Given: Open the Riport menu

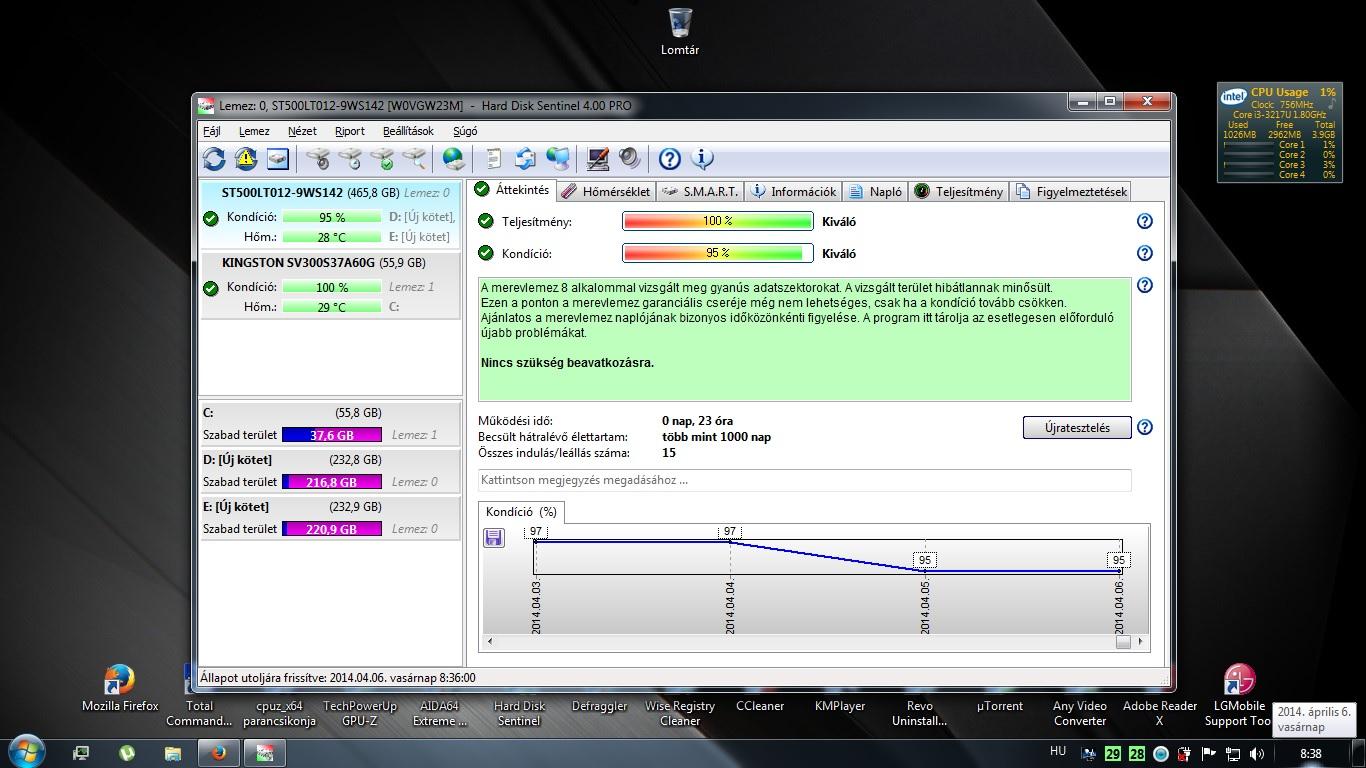Looking at the screenshot, I should coord(350,131).
